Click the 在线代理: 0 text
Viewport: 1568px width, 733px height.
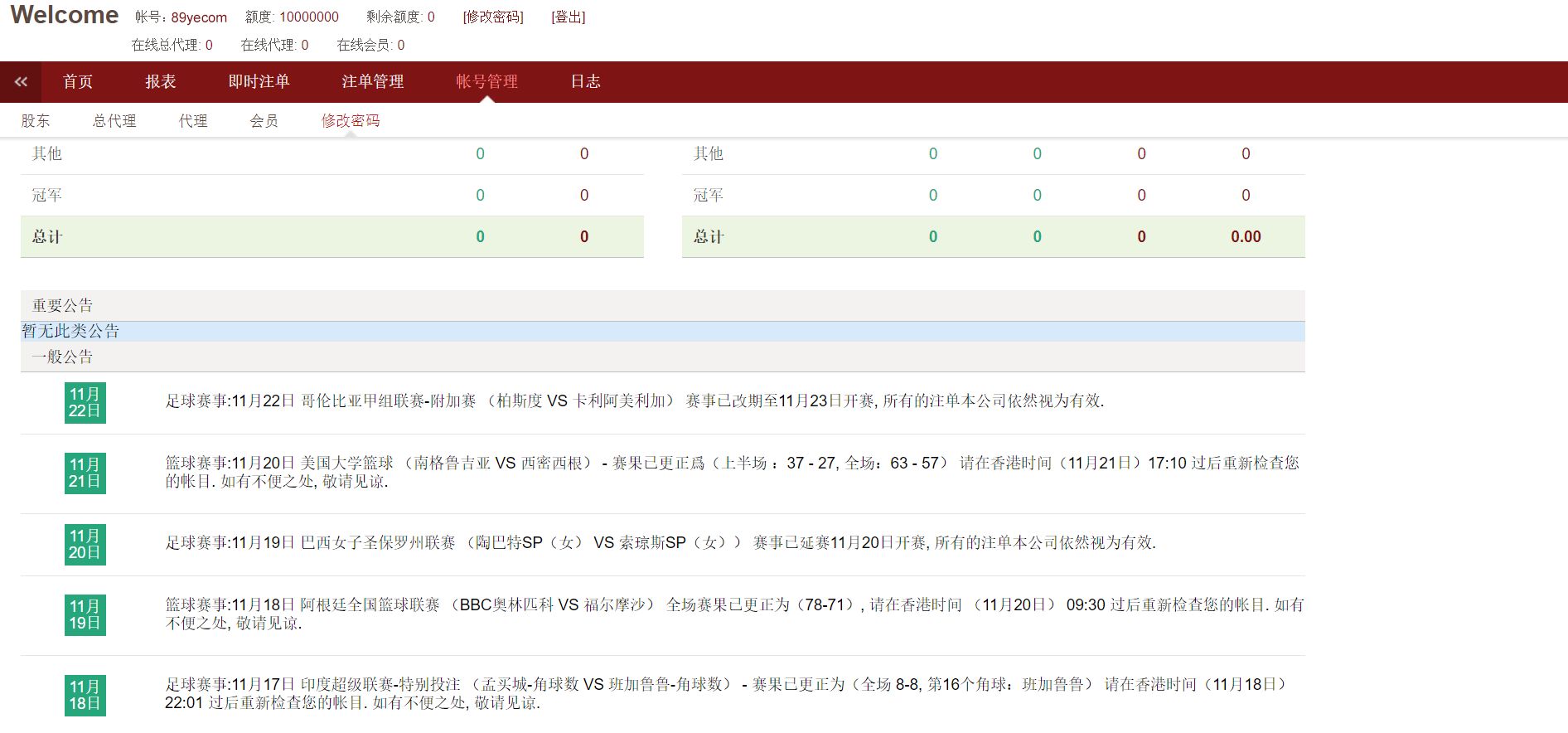coord(274,45)
